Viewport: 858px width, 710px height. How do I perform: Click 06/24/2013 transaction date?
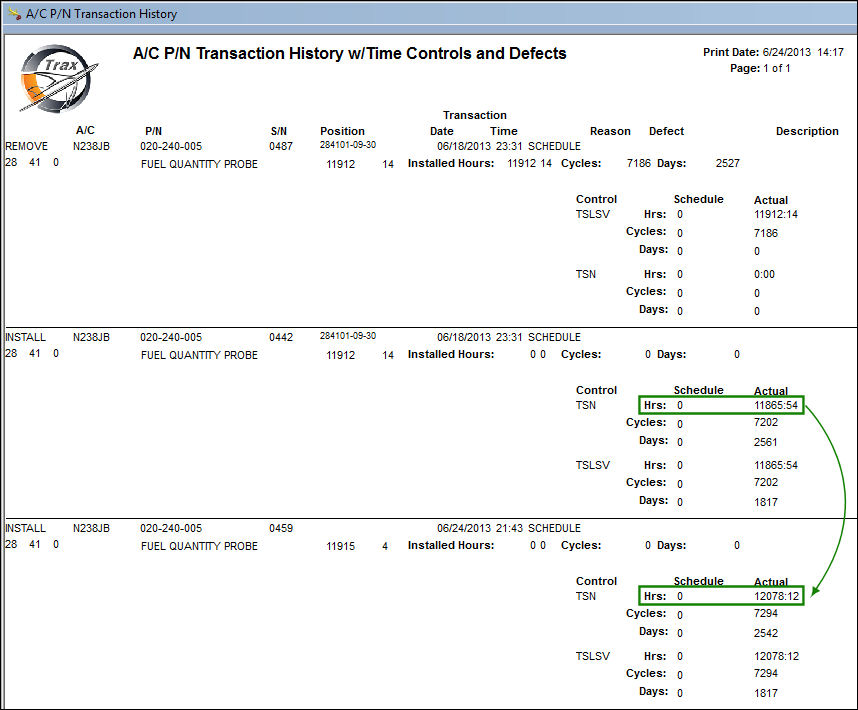(463, 528)
